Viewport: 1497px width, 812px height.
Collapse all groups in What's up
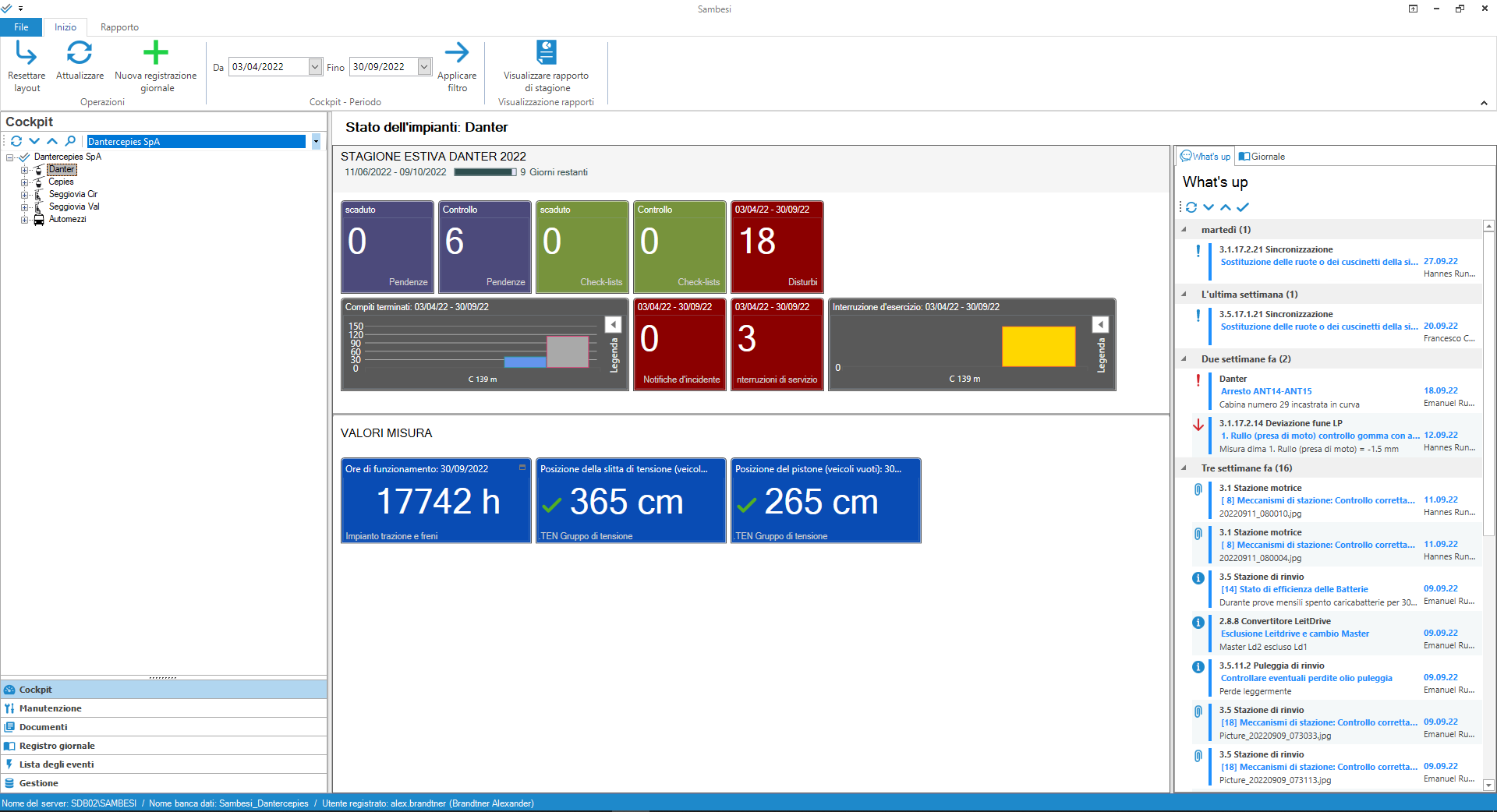point(1226,207)
